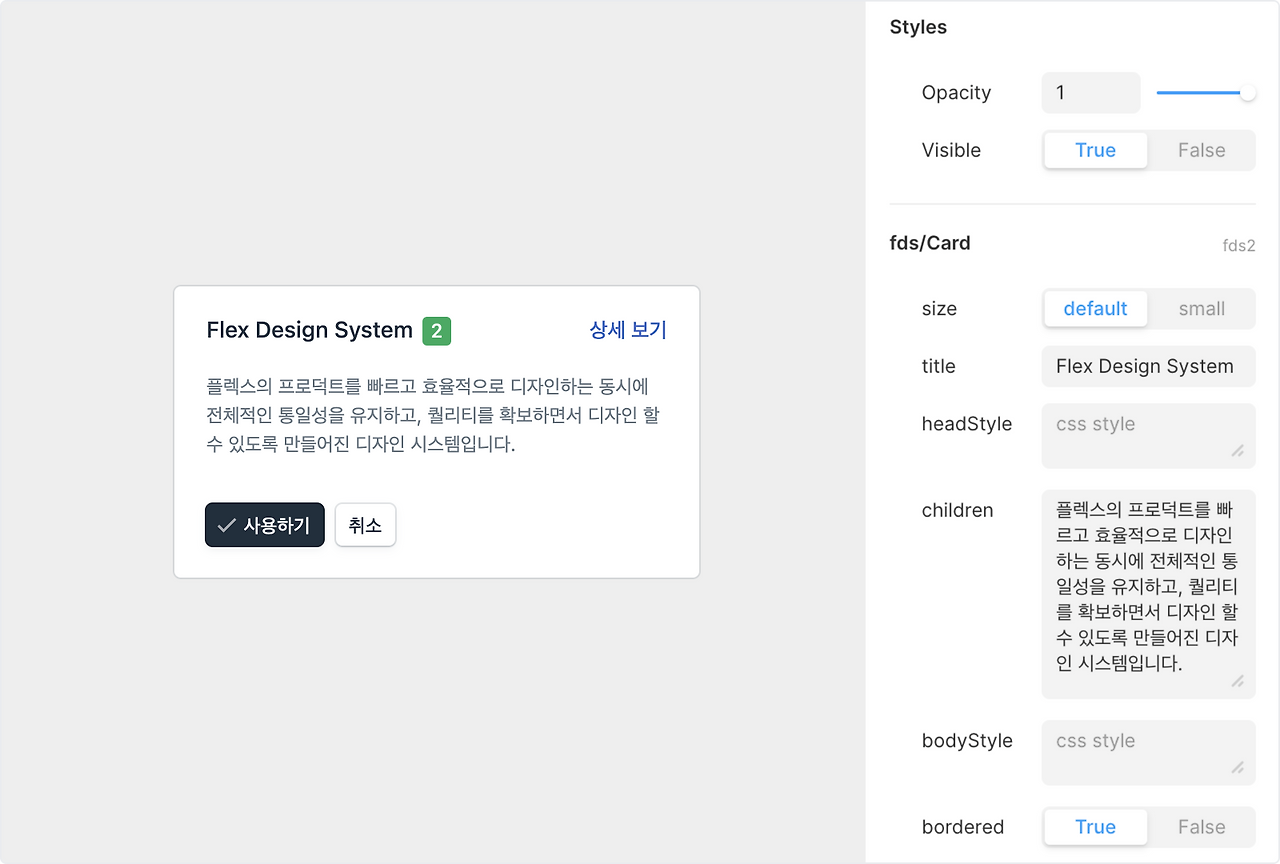Screen dimensions: 1280x864
Task: Click the Visible property label
Action: pyautogui.click(x=951, y=151)
